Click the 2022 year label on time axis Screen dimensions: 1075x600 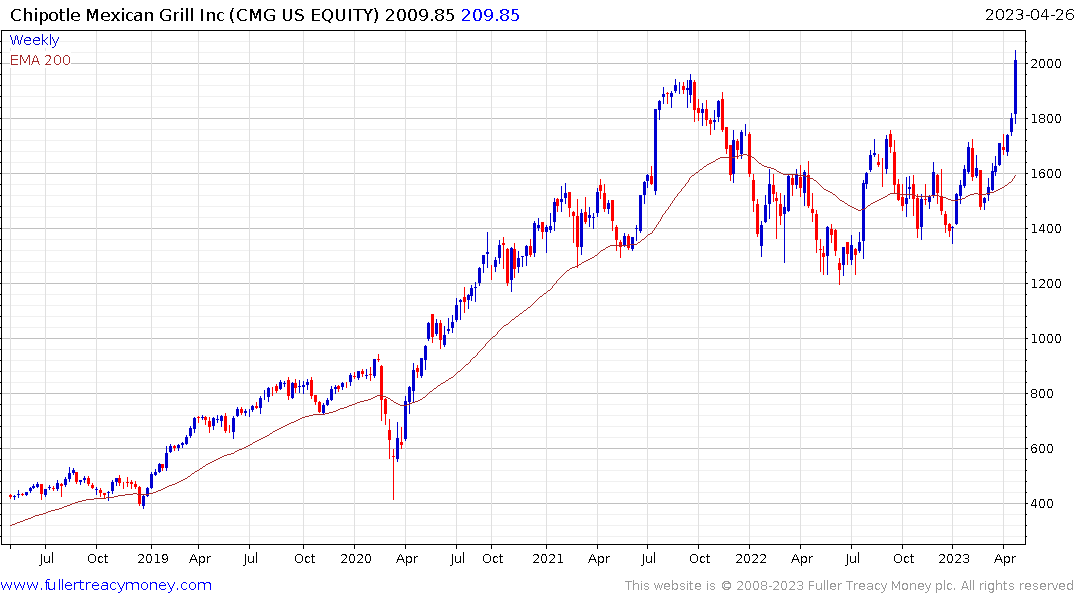(751, 558)
